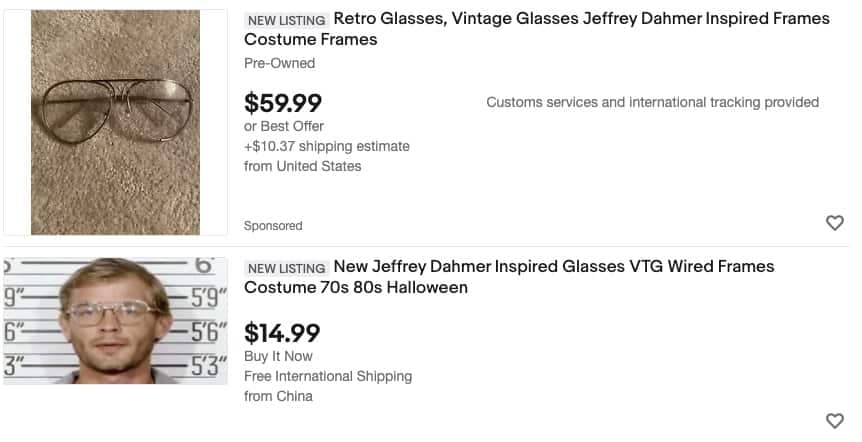Click the NEW LISTING badge on the first item

point(286,20)
